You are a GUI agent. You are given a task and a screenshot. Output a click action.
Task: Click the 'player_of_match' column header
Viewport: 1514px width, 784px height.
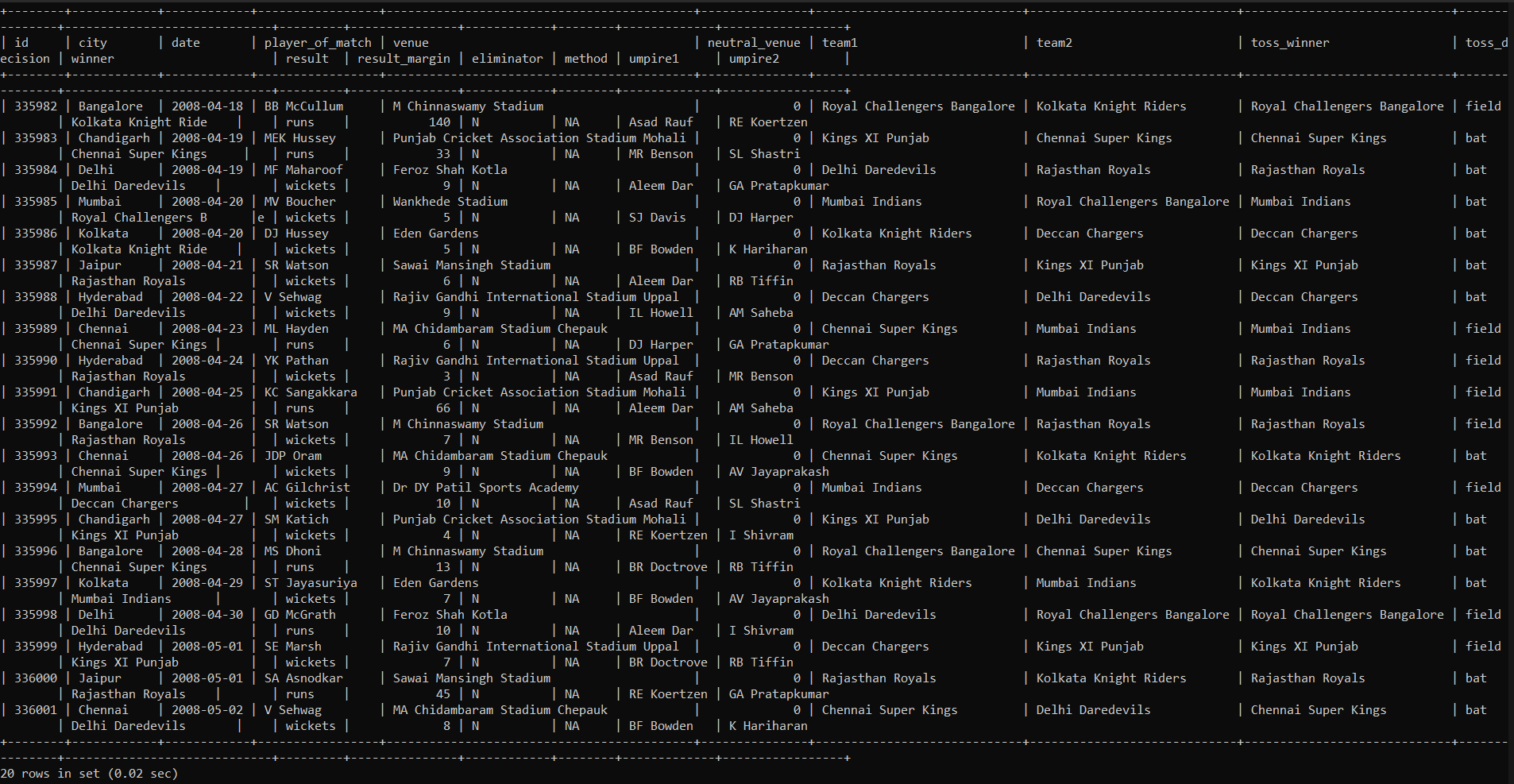point(318,43)
